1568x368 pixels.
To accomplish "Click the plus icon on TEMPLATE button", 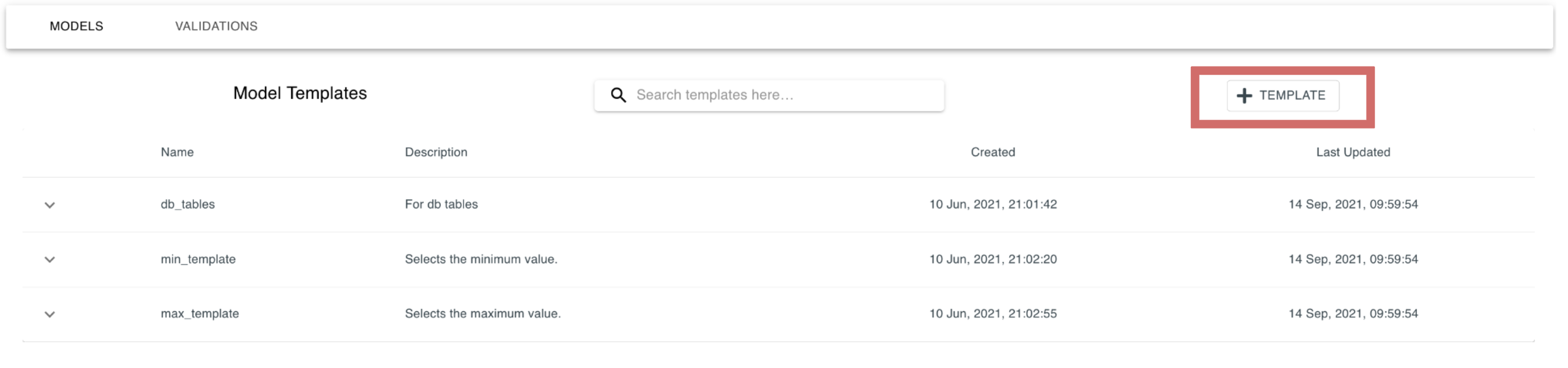I will (x=1243, y=96).
